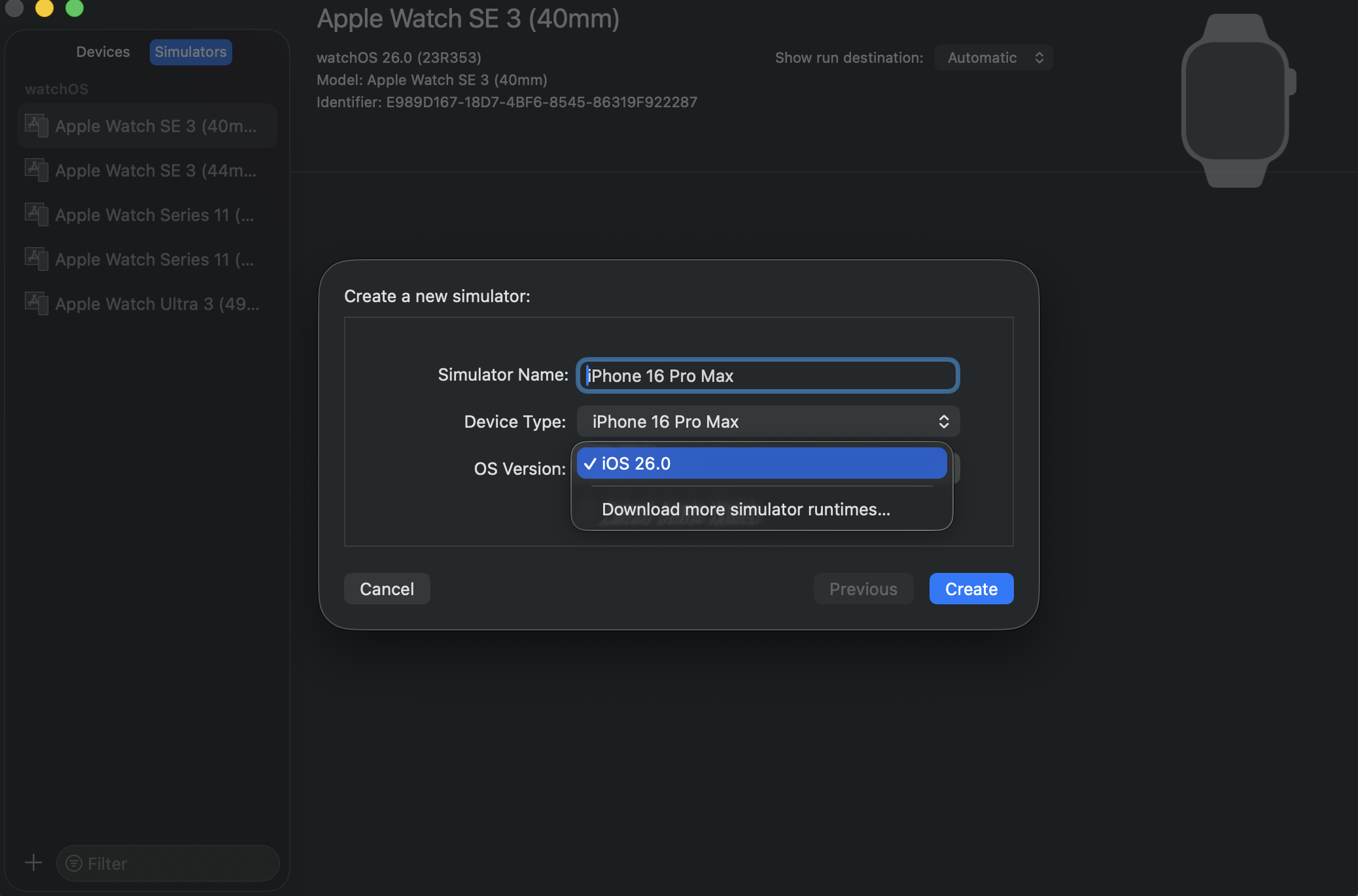Open the Device Type dropdown
The image size is (1358, 896).
pyautogui.click(x=768, y=422)
